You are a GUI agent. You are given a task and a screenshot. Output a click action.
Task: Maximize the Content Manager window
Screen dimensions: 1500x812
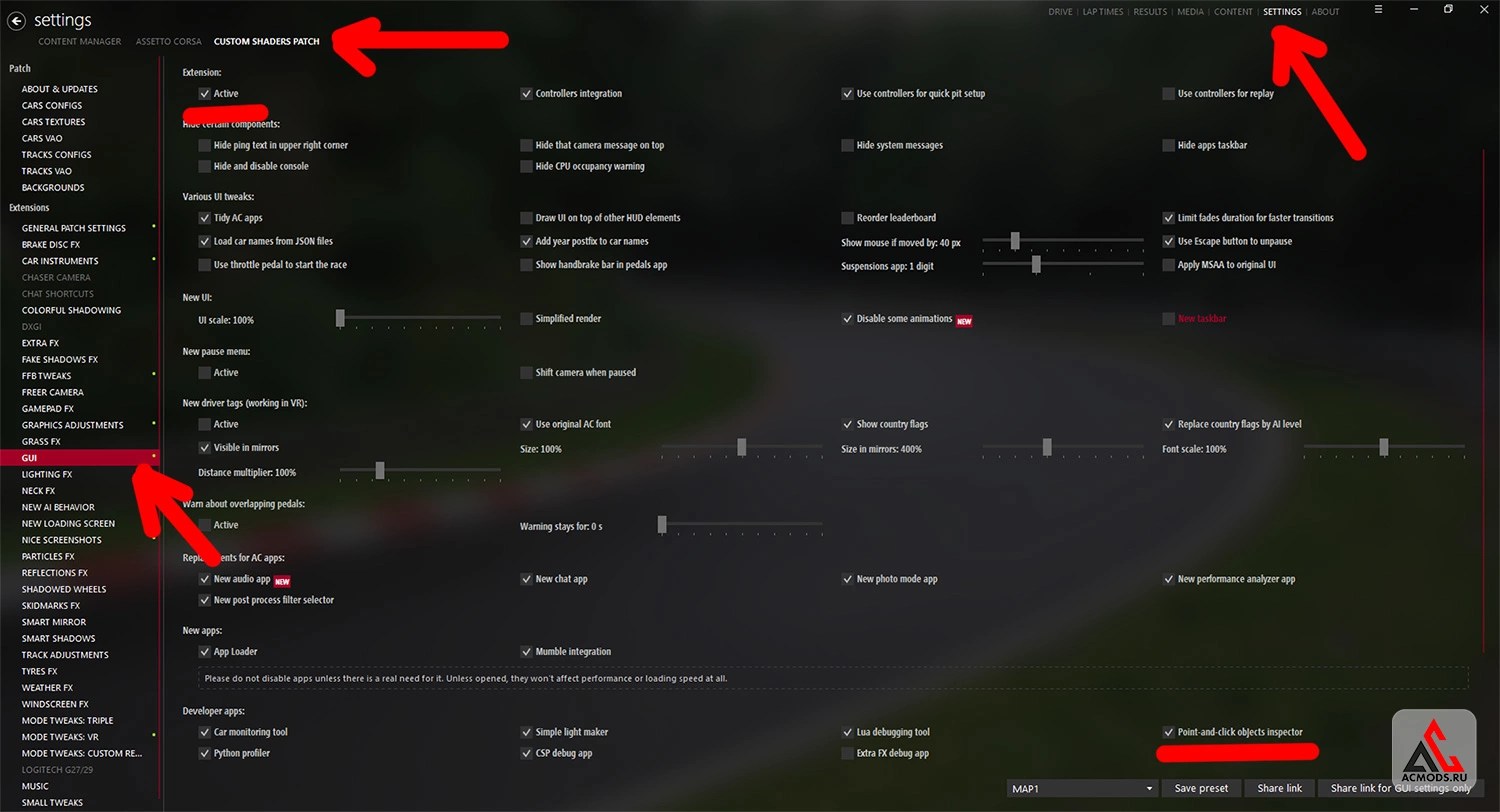coord(1448,9)
